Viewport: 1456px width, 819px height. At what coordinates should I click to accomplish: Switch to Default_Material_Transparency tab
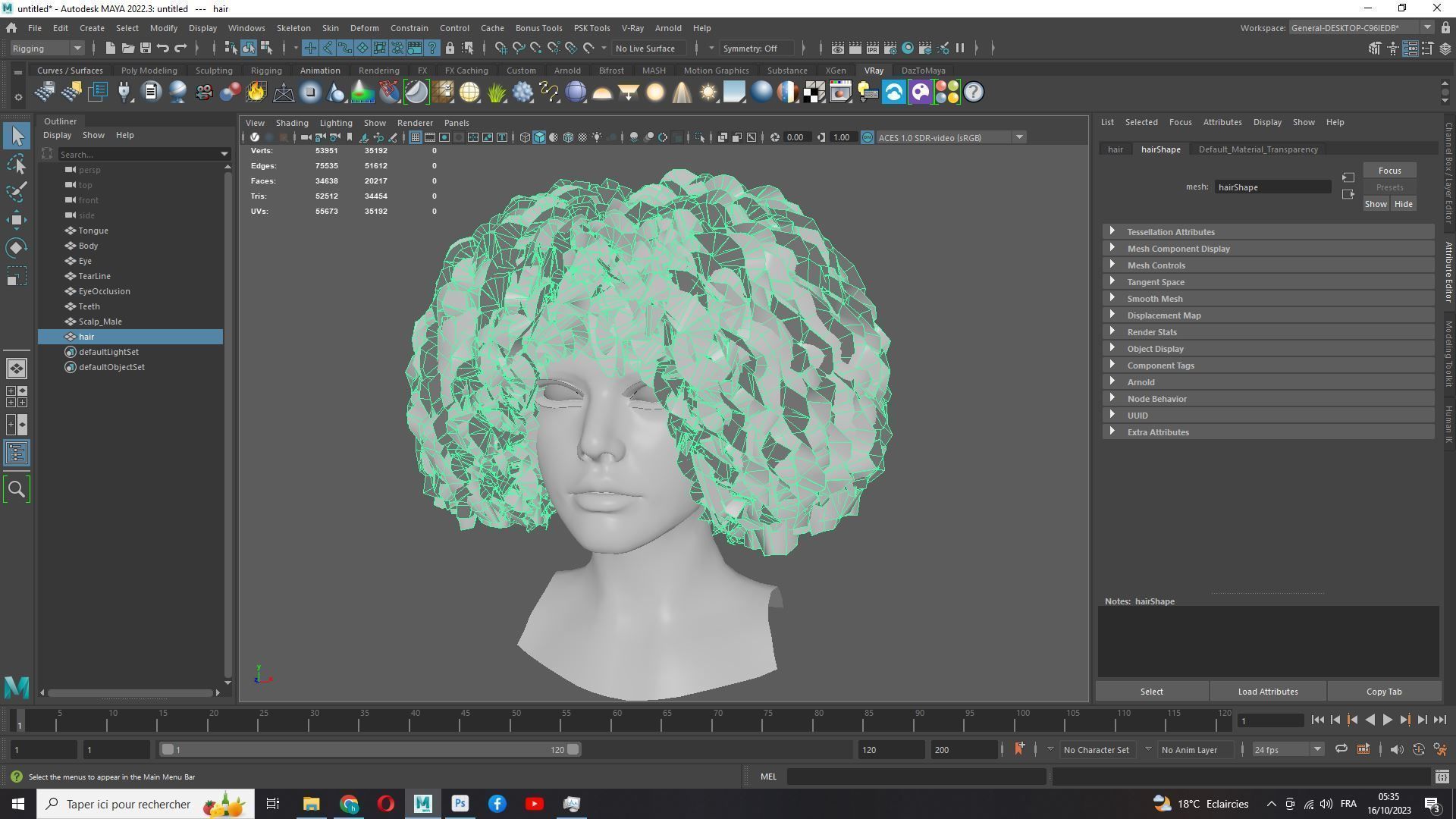1258,149
